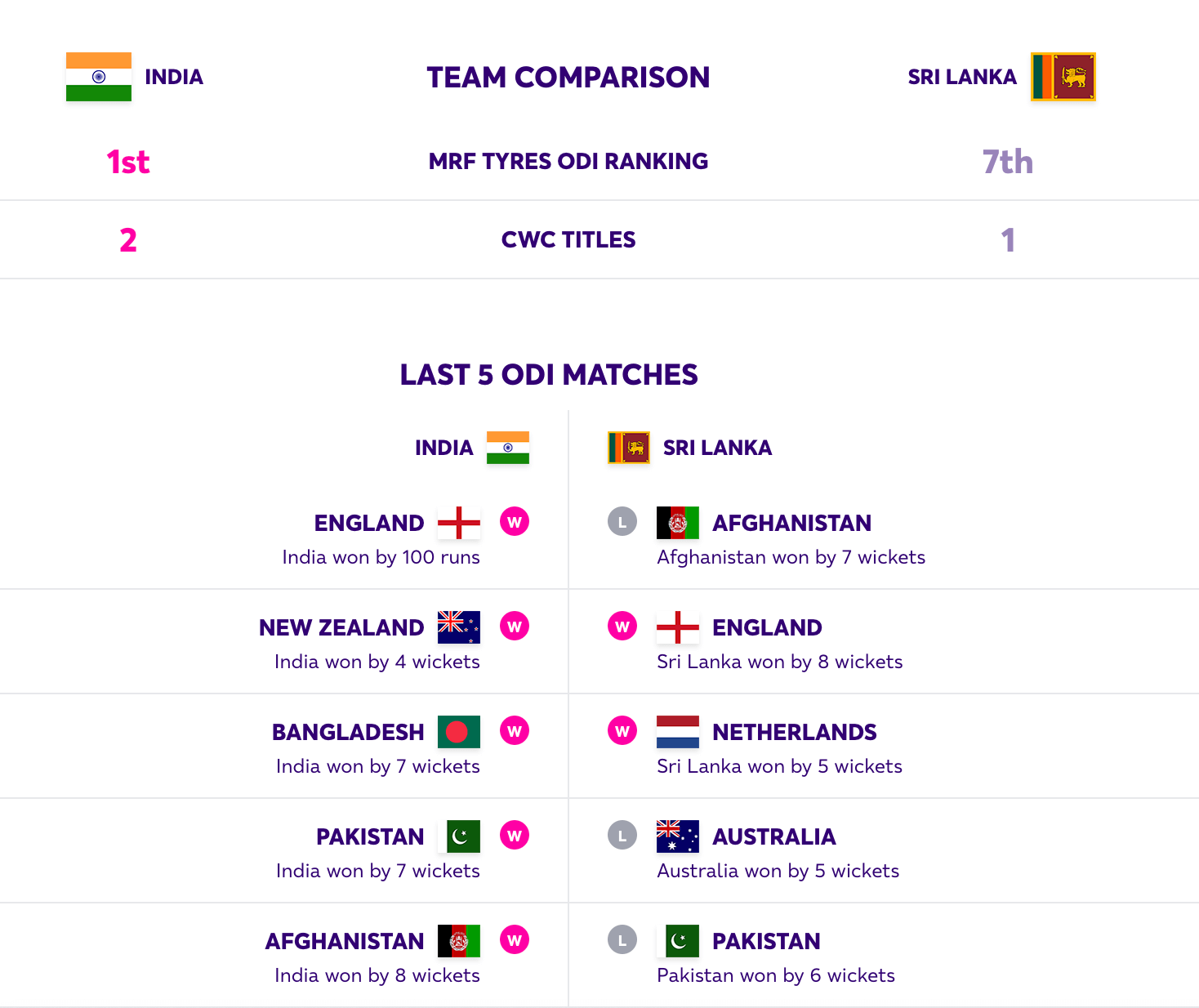
Task: Click the W badge for Sri Lanka vs Netherlands
Action: 622,730
